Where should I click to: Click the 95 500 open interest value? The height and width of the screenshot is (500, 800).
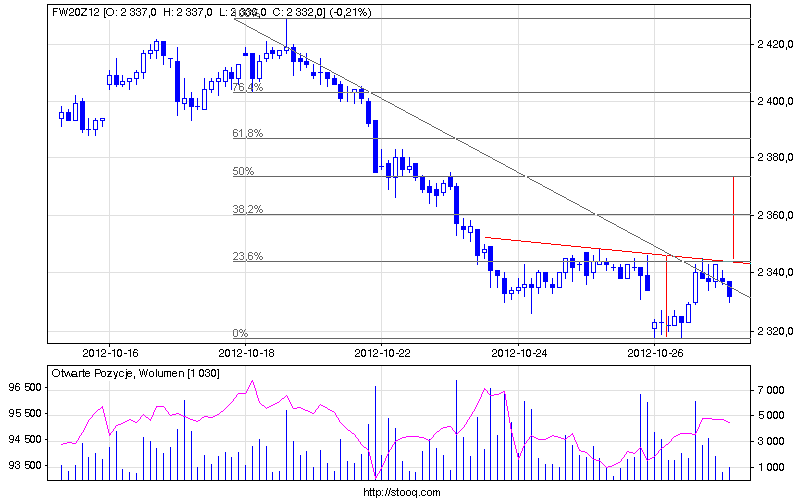click(25, 414)
